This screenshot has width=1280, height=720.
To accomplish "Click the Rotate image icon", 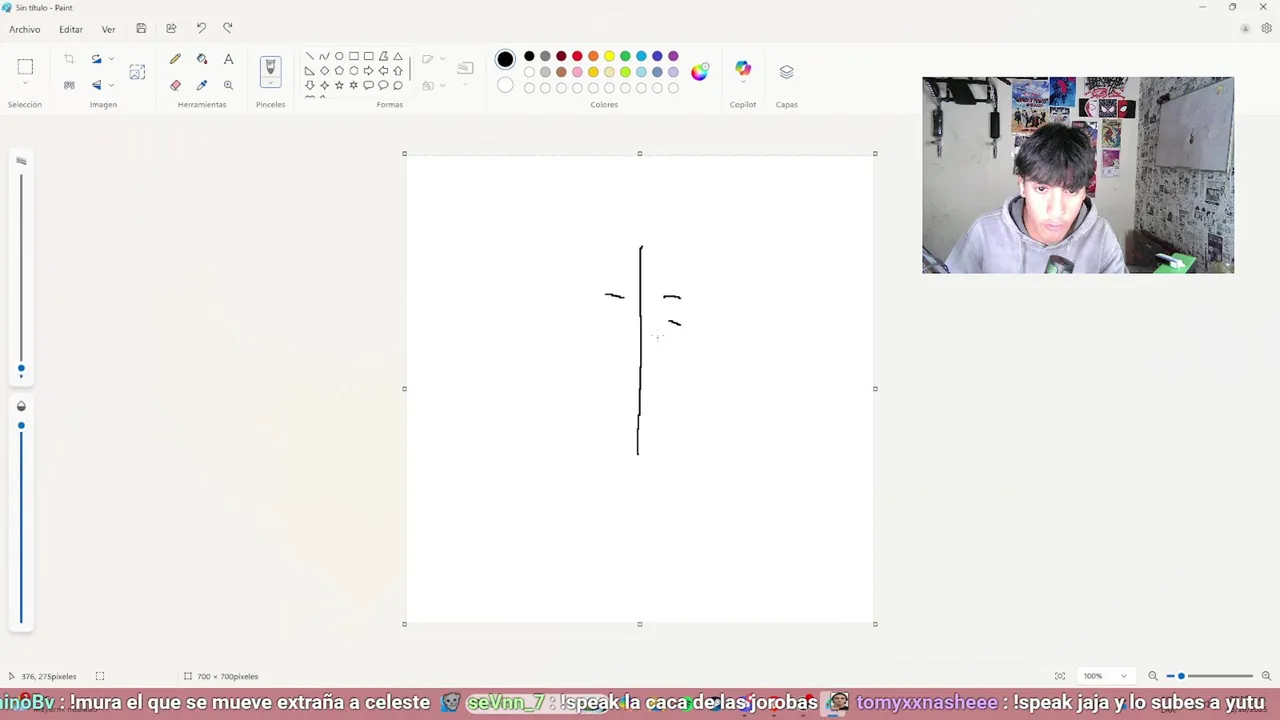I will tap(96, 59).
